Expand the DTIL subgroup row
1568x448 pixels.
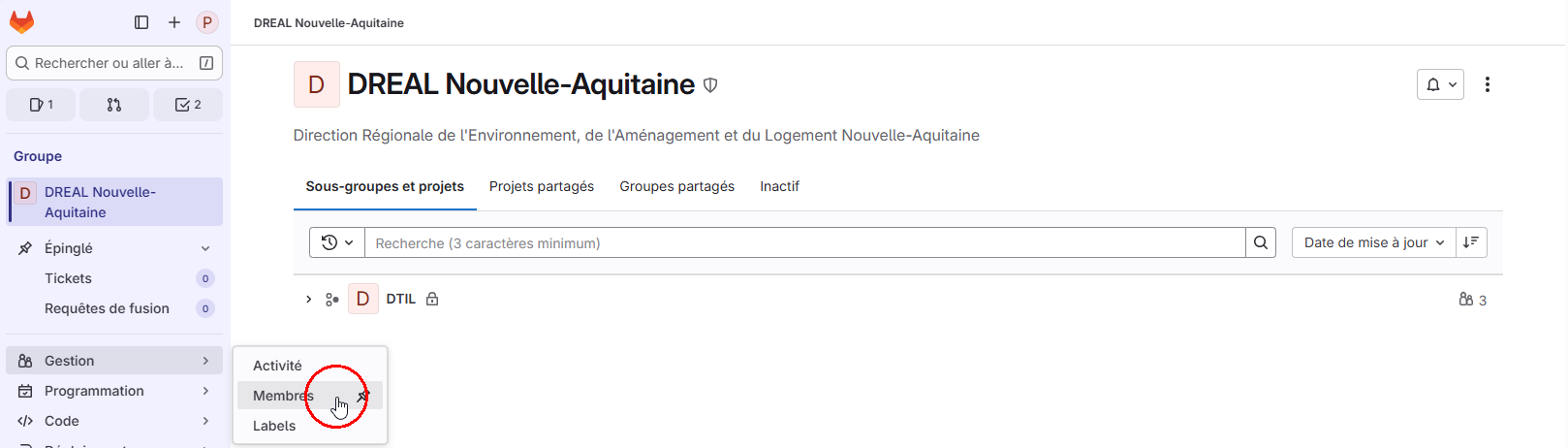pos(308,300)
